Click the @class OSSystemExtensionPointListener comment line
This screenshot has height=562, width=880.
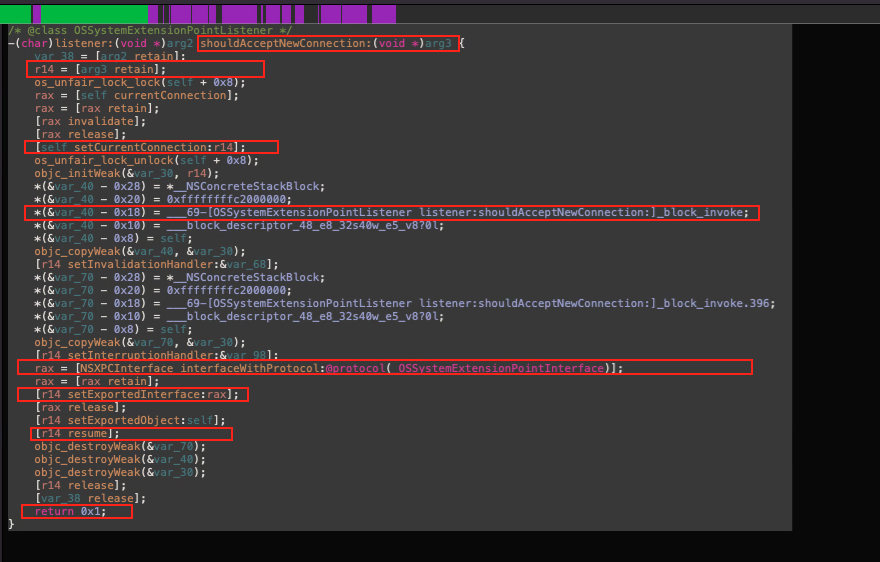coord(150,30)
